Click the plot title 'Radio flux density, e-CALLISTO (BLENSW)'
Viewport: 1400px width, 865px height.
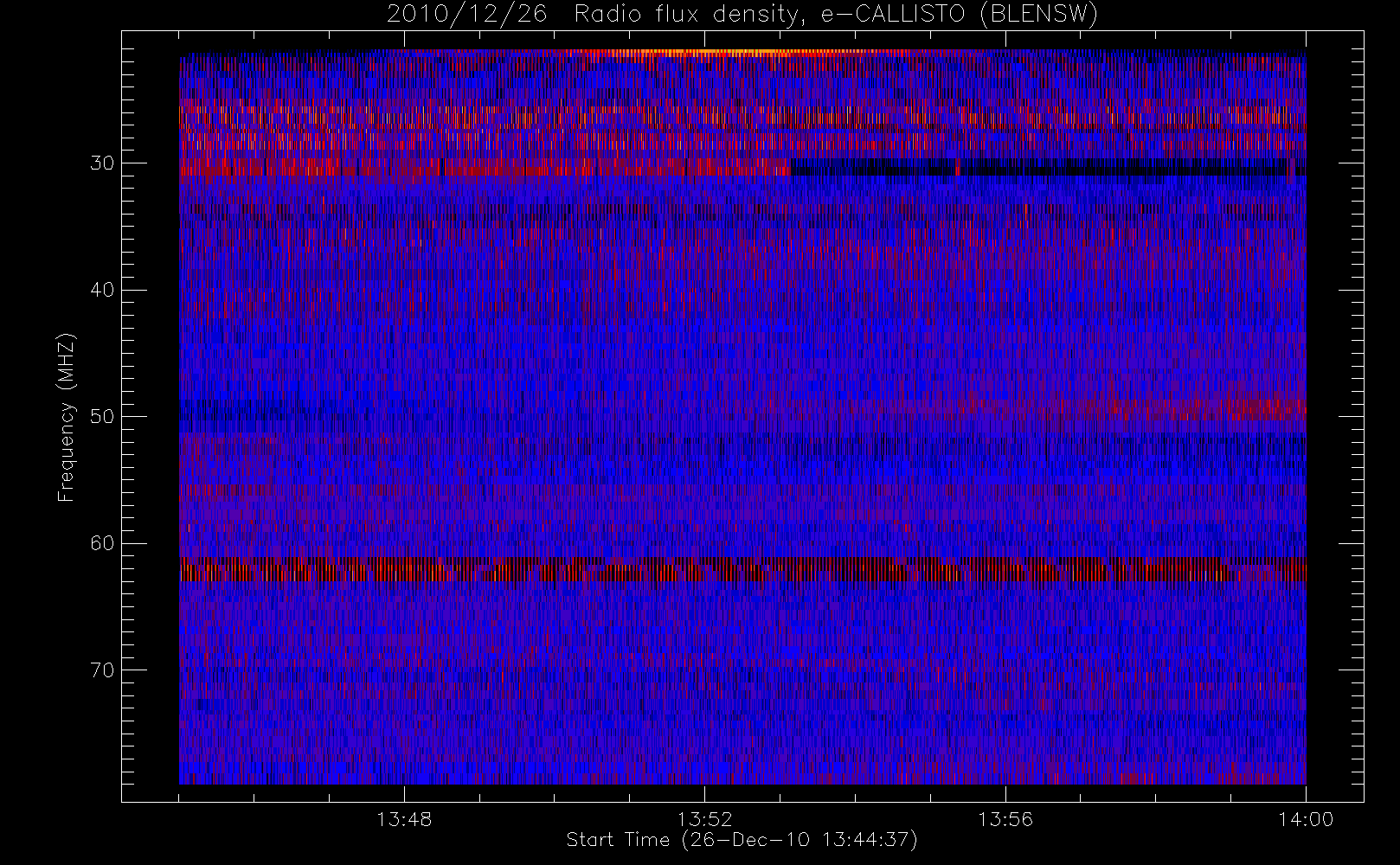[x=836, y=15]
